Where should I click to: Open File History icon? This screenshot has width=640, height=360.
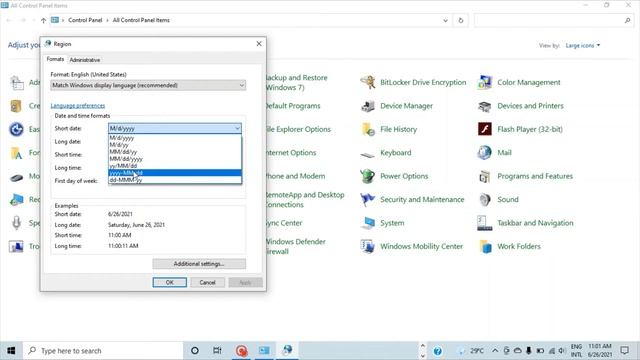368,129
